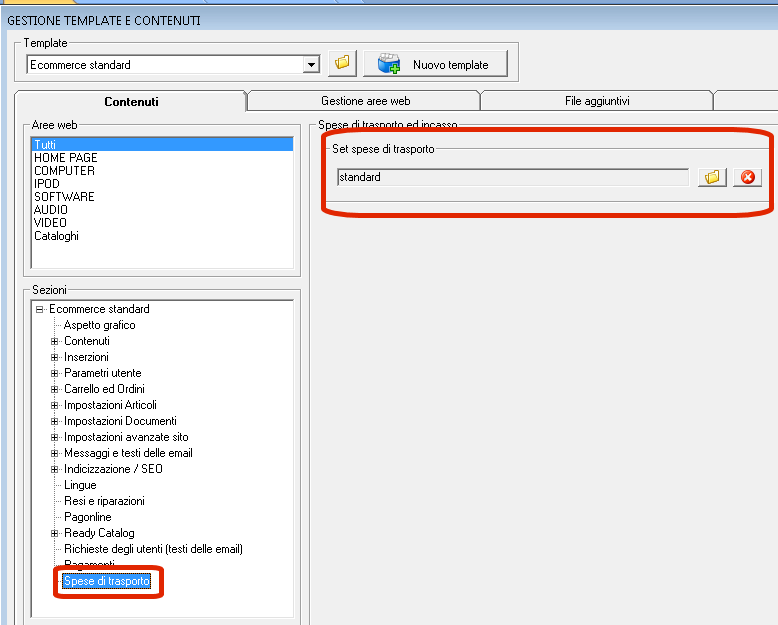Select Tutti in Aree web list

click(162, 144)
